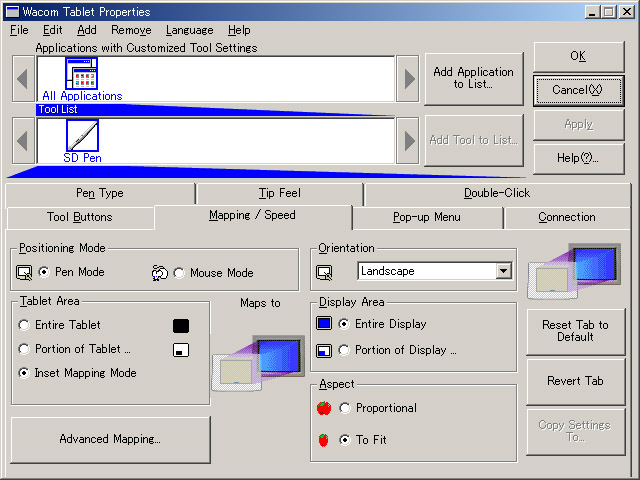Click Tool List left arrow
The width and height of the screenshot is (640, 480).
[x=23, y=141]
